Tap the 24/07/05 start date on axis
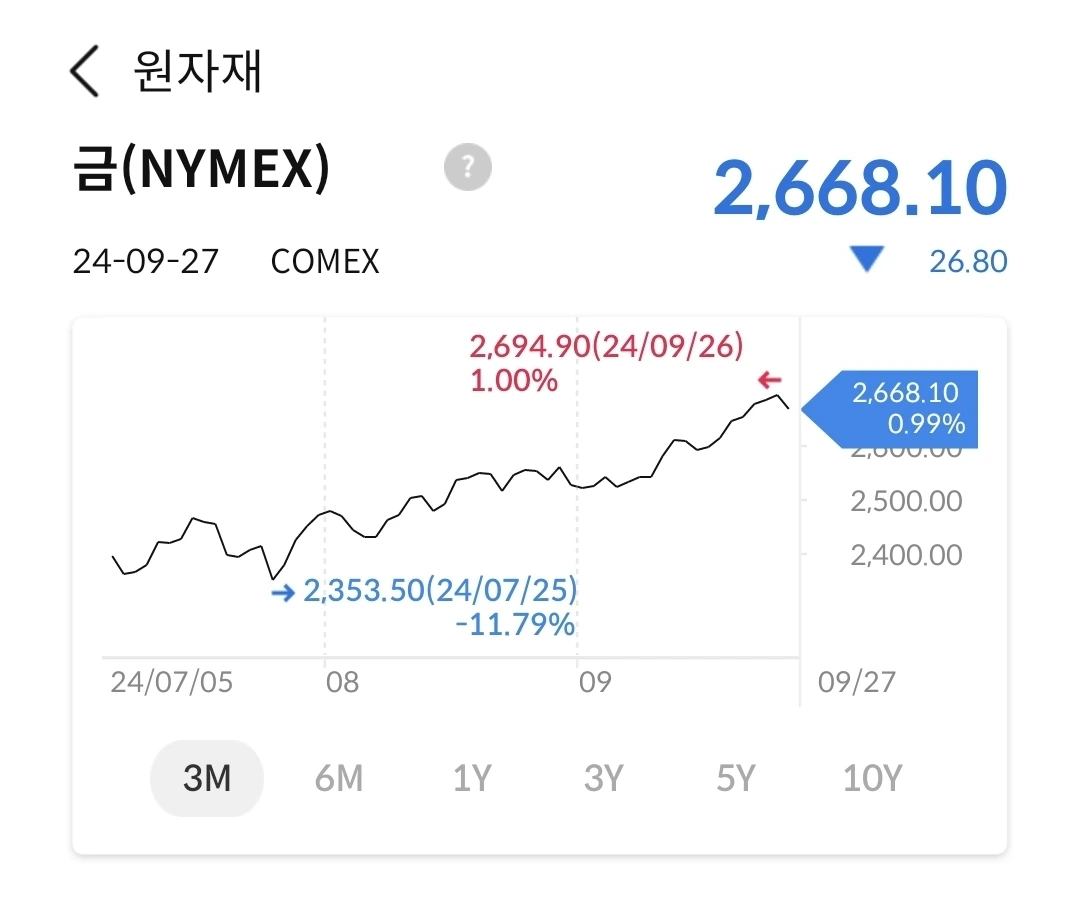1079x897 pixels. pos(171,683)
